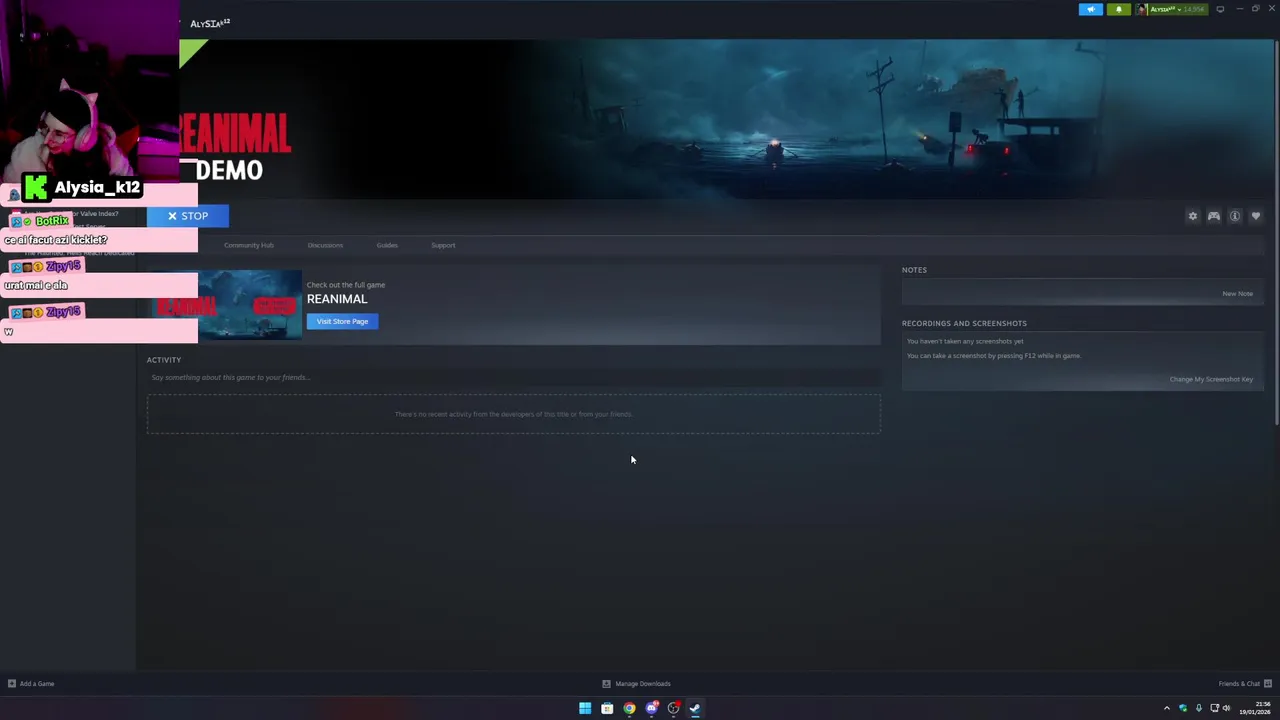Create a New Note
The height and width of the screenshot is (720, 1280).
point(1237,294)
